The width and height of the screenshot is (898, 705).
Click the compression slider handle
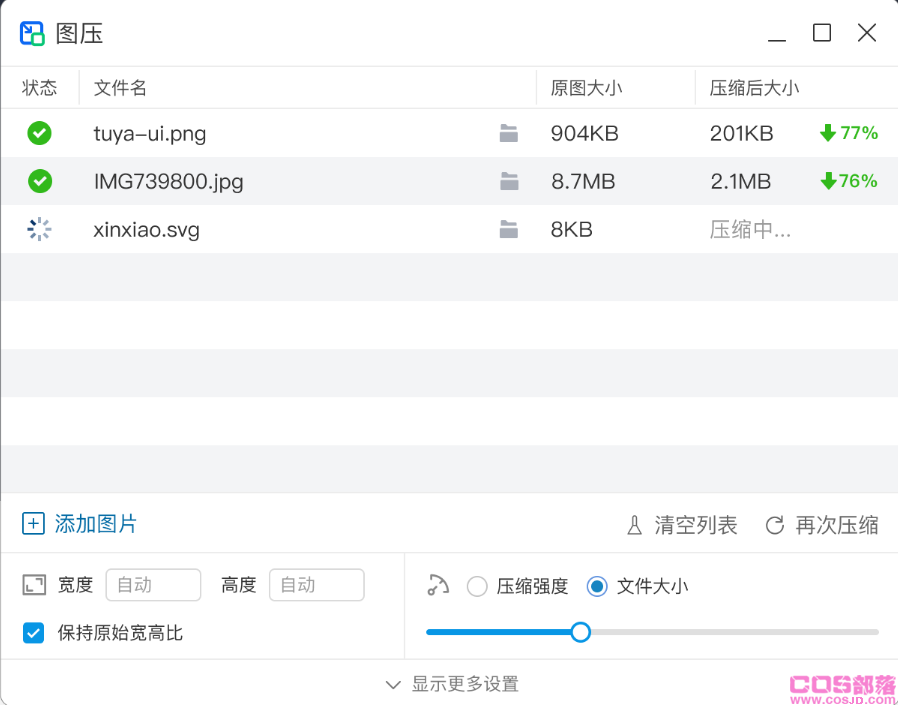pyautogui.click(x=581, y=632)
